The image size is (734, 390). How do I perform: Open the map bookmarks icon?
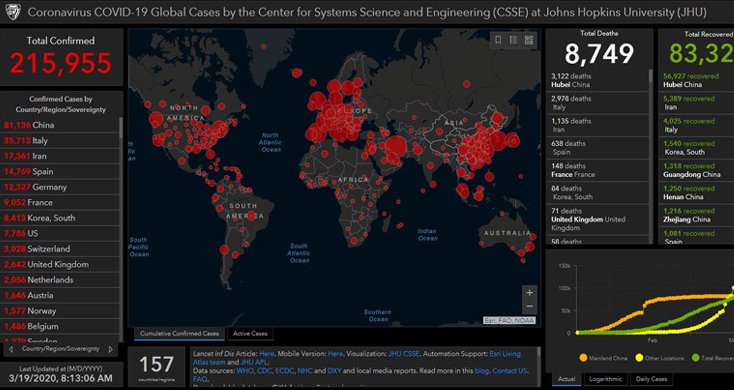498,40
